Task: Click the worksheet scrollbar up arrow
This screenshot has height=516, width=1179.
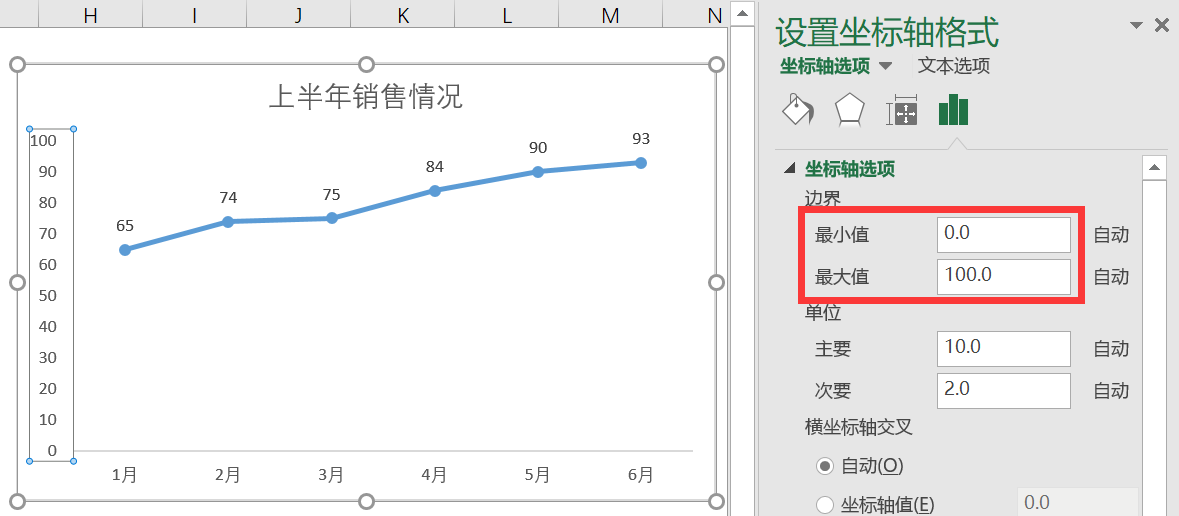Action: (x=742, y=14)
